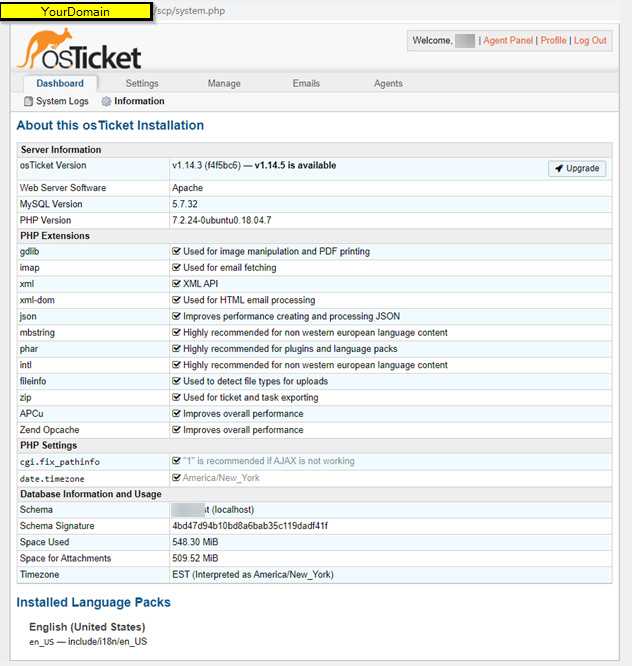632x666 pixels.
Task: Open the System Logs submenu link
Action: click(x=62, y=102)
